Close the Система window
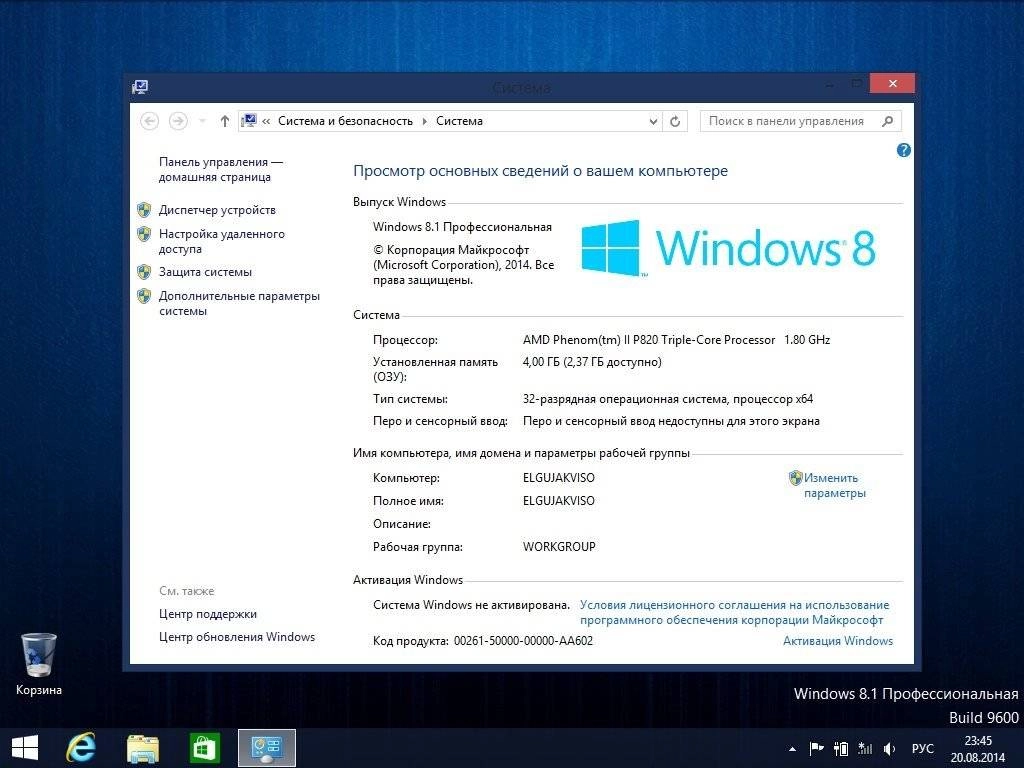 tap(893, 84)
